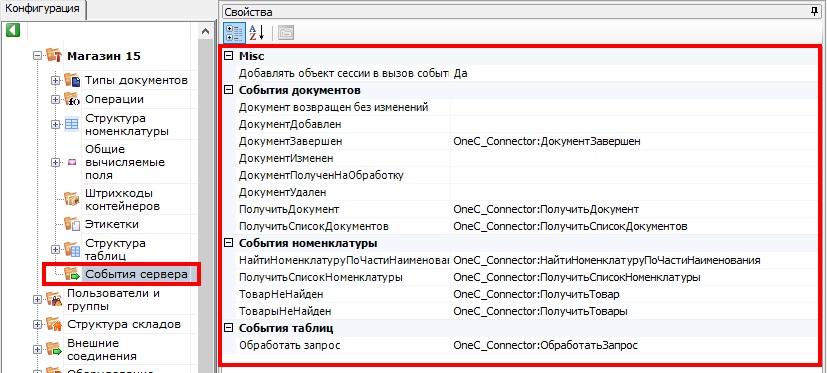Select Структура складов tree item
Image resolution: width=827 pixels, height=373 pixels.
coord(124,324)
